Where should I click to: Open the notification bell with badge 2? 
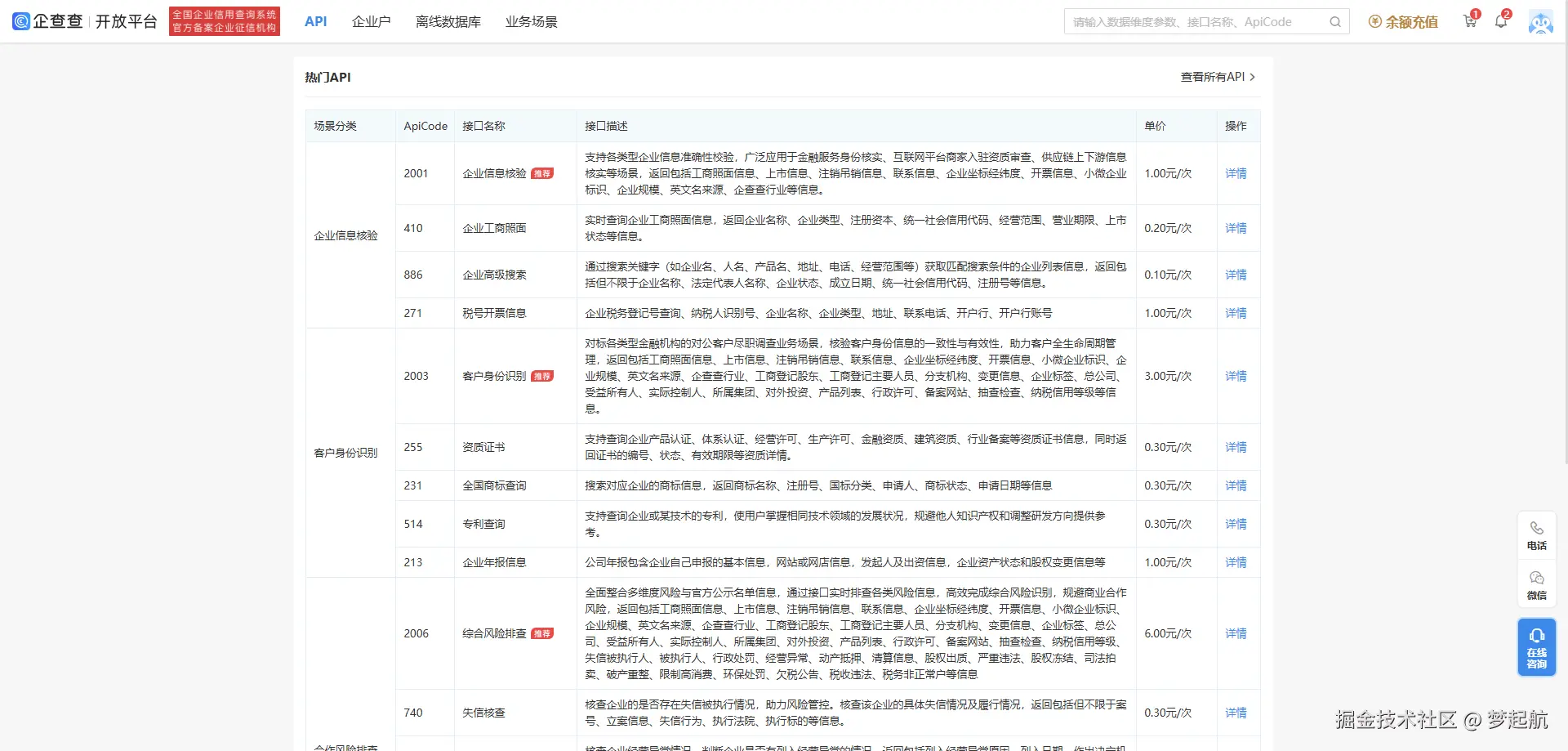(1501, 22)
